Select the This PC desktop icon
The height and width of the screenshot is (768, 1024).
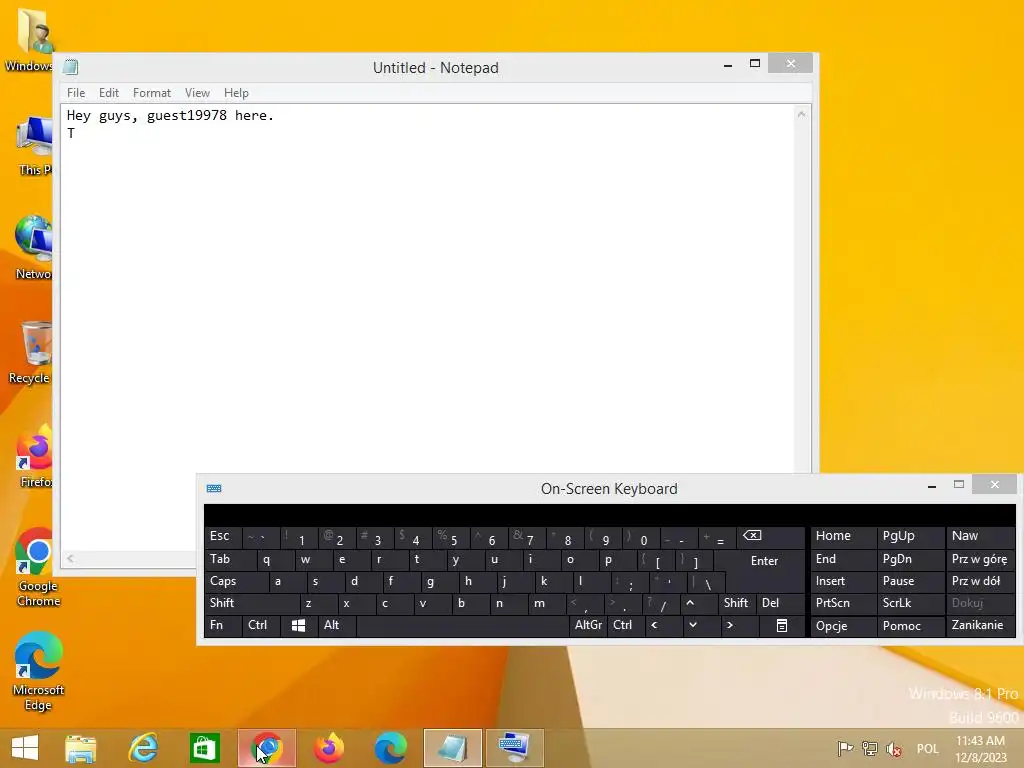34,145
